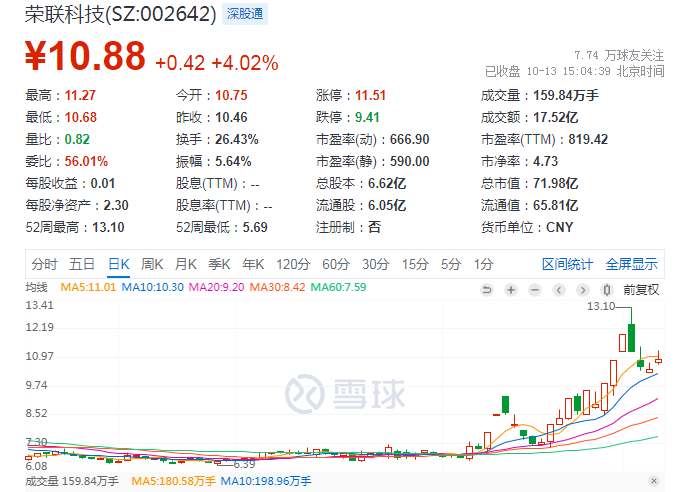Image resolution: width=679 pixels, height=492 pixels.
Task: Click the 均线 label
Action: click(36, 287)
